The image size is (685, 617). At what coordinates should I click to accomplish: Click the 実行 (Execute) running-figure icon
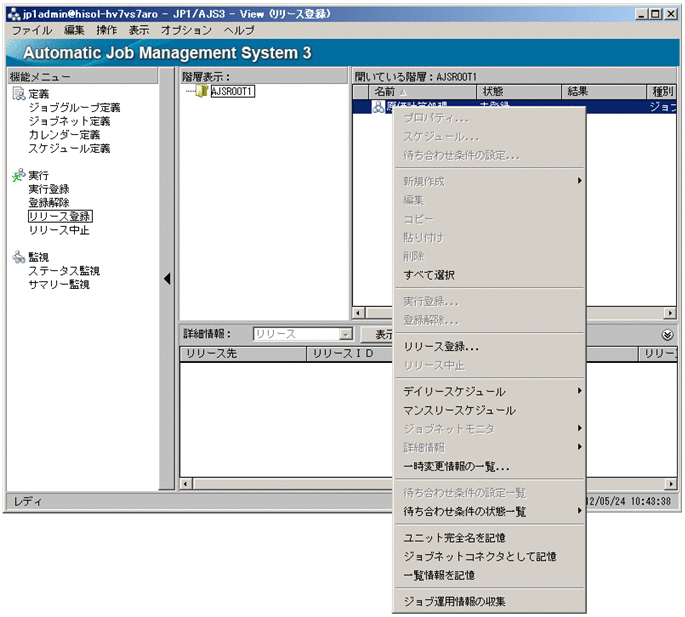pos(18,175)
